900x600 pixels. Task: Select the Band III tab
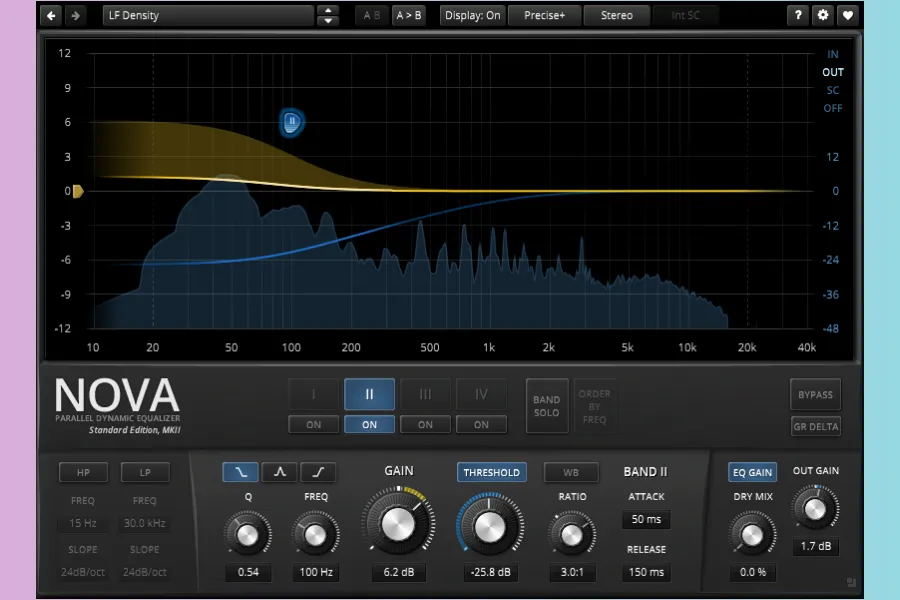point(426,394)
